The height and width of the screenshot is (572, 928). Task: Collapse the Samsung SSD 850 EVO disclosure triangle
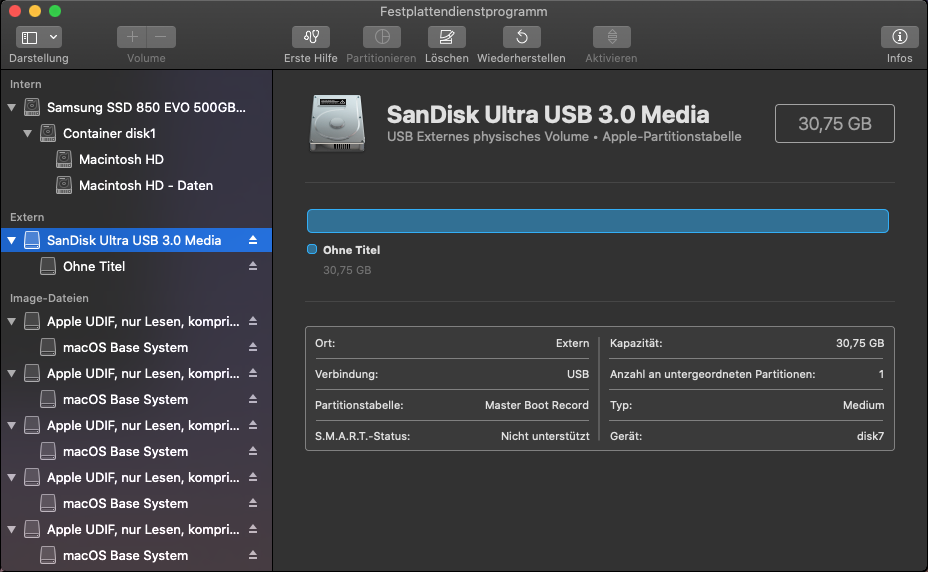tap(11, 107)
